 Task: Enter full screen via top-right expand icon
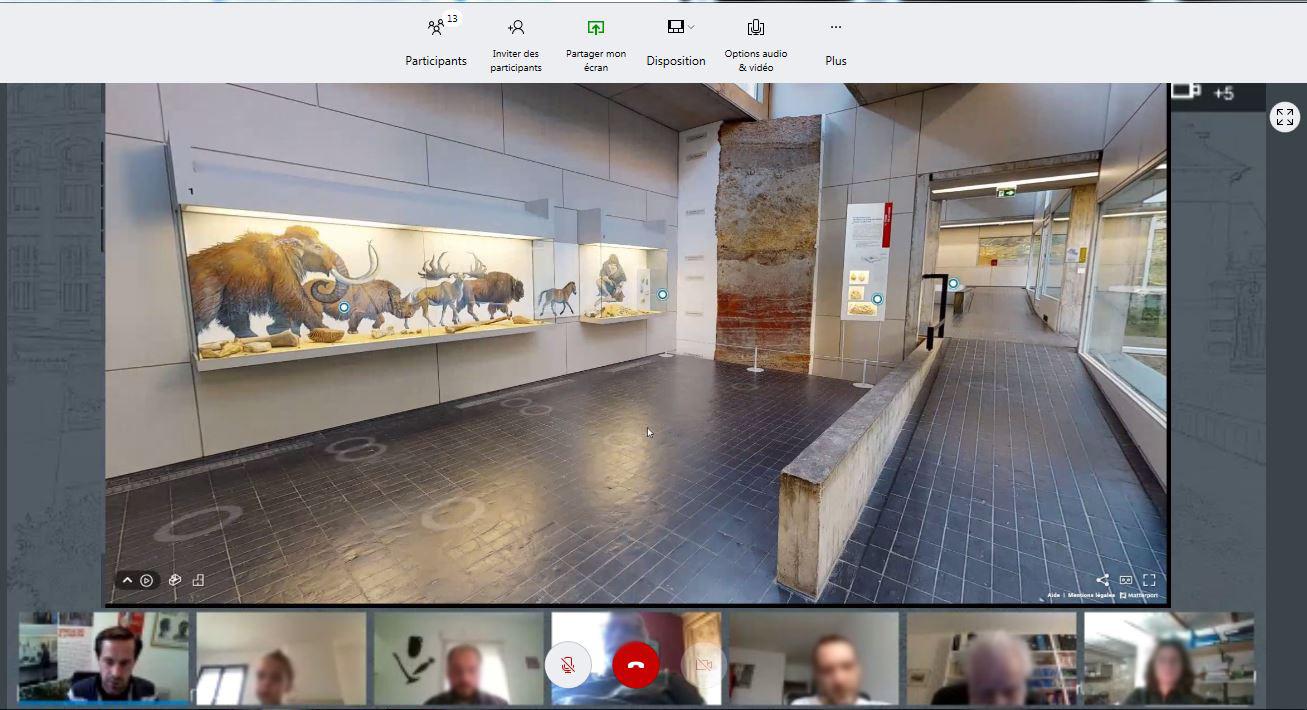click(1285, 116)
